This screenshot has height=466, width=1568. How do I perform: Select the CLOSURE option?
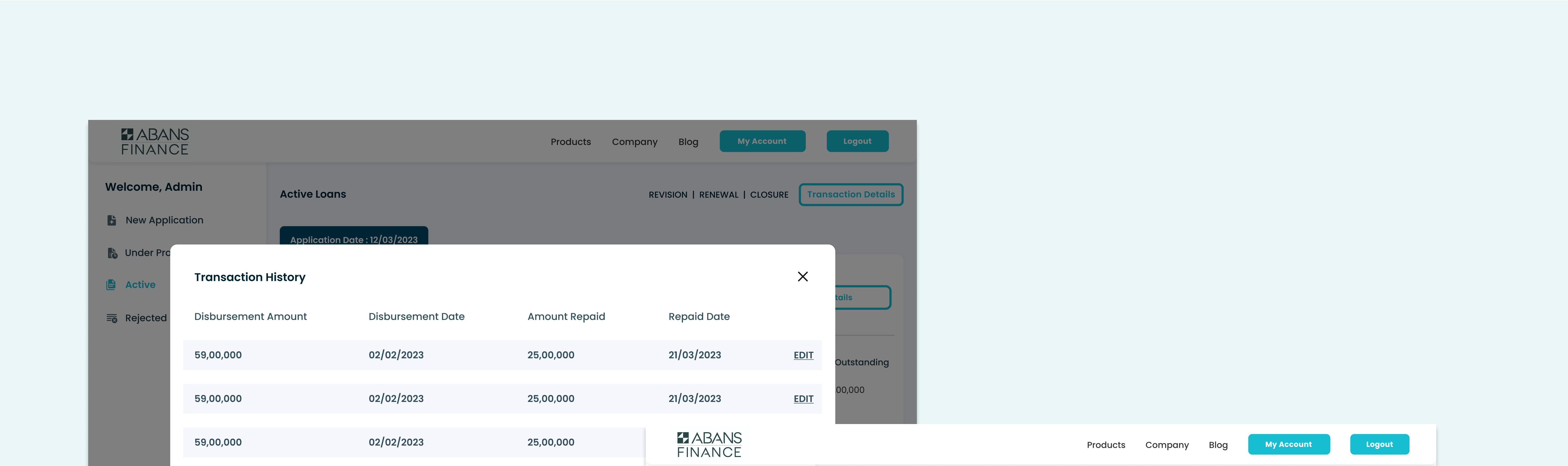tap(769, 195)
